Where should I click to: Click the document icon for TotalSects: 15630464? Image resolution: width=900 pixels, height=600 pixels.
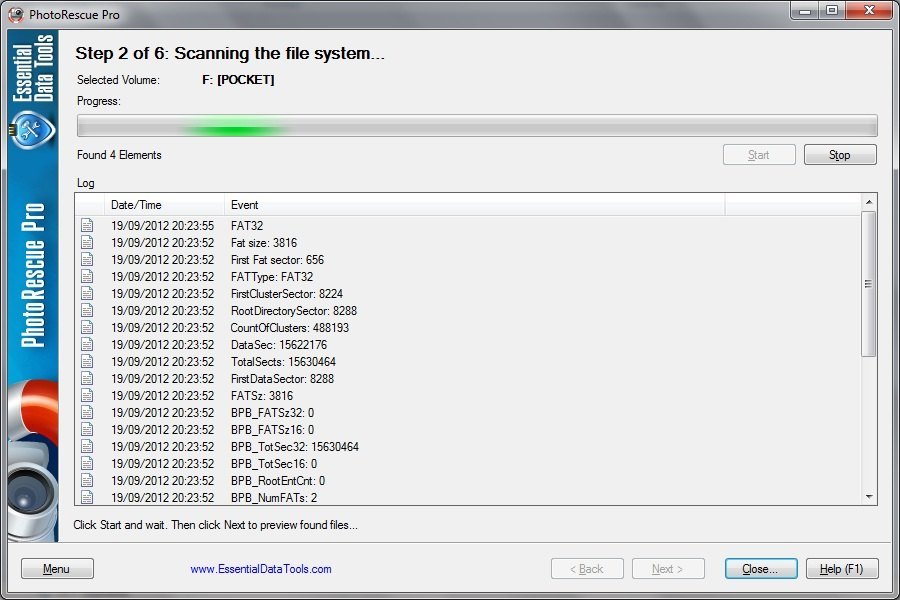tap(87, 361)
